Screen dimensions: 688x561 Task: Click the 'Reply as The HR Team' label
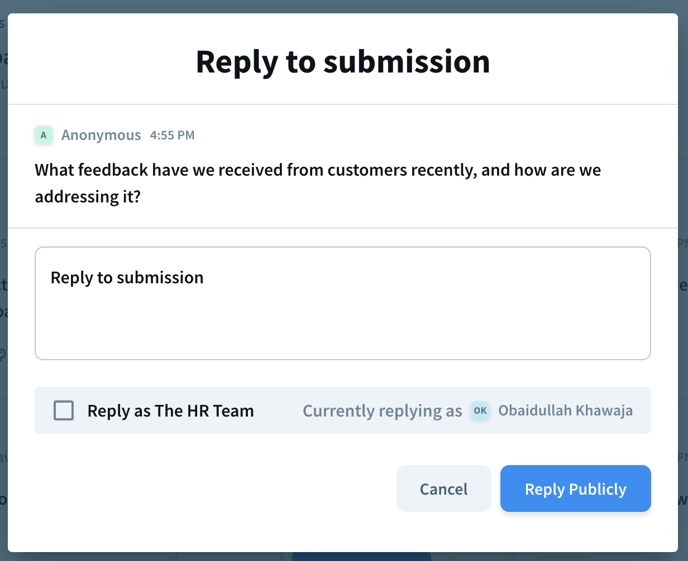point(170,411)
